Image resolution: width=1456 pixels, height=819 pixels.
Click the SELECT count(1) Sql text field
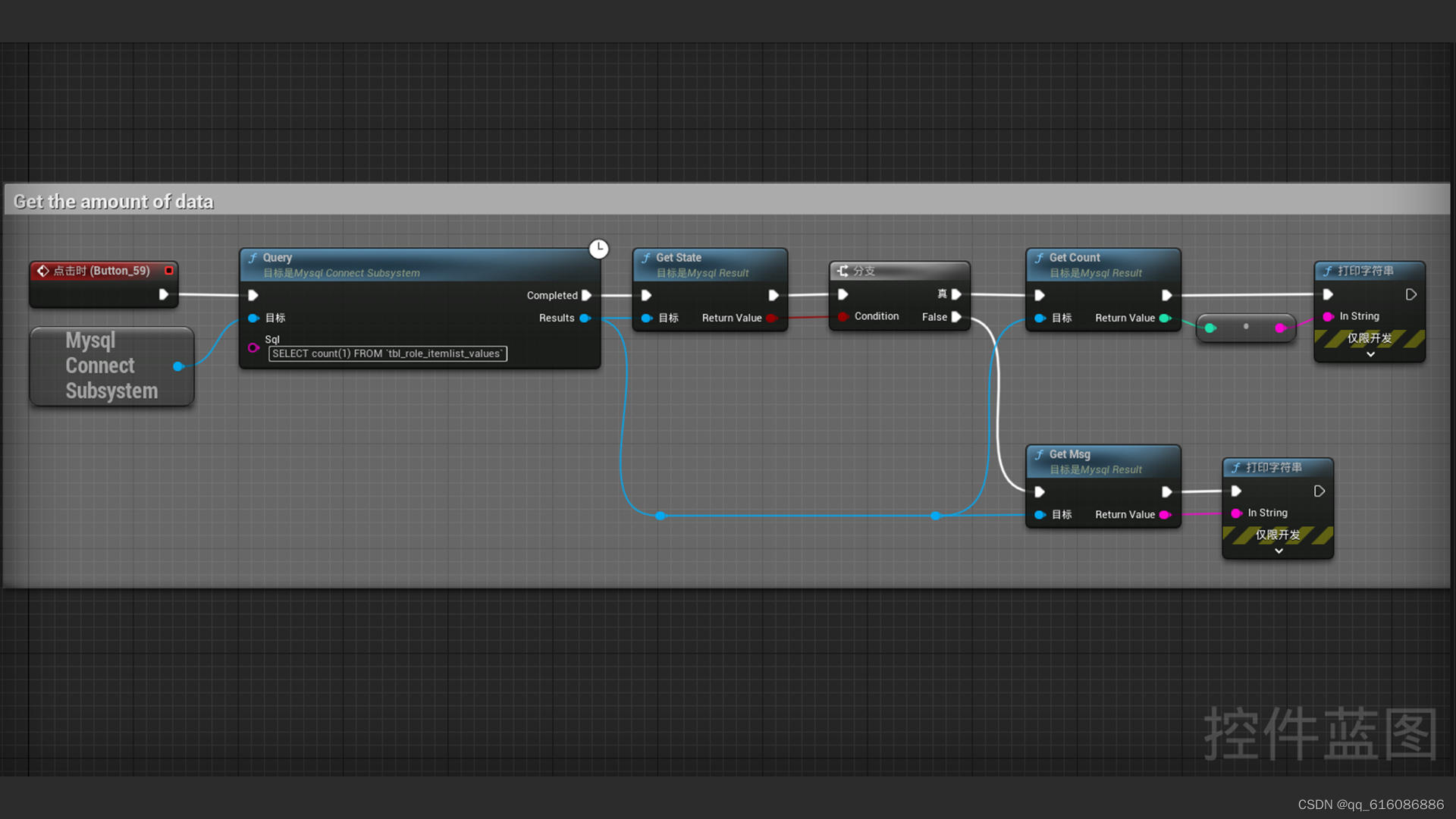[387, 353]
